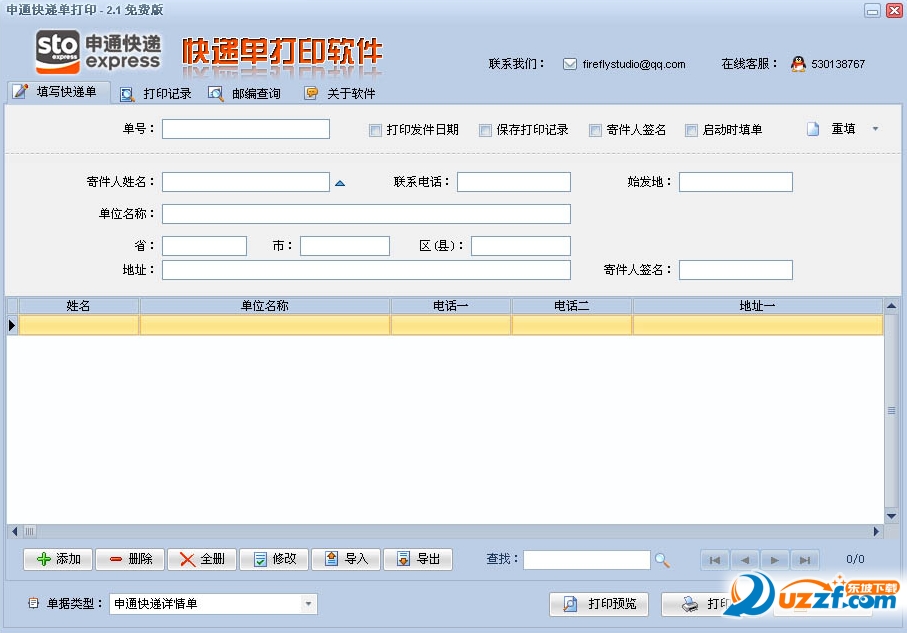Image resolution: width=907 pixels, height=633 pixels.
Task: Click the horizontal scrollbar left arrow
Action: click(x=14, y=531)
